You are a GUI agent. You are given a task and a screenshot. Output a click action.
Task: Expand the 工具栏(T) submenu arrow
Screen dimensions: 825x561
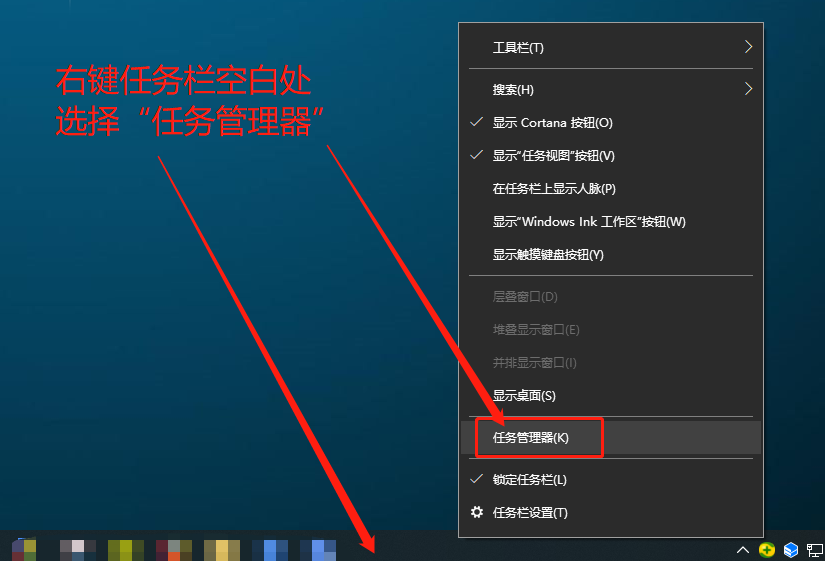click(x=747, y=47)
